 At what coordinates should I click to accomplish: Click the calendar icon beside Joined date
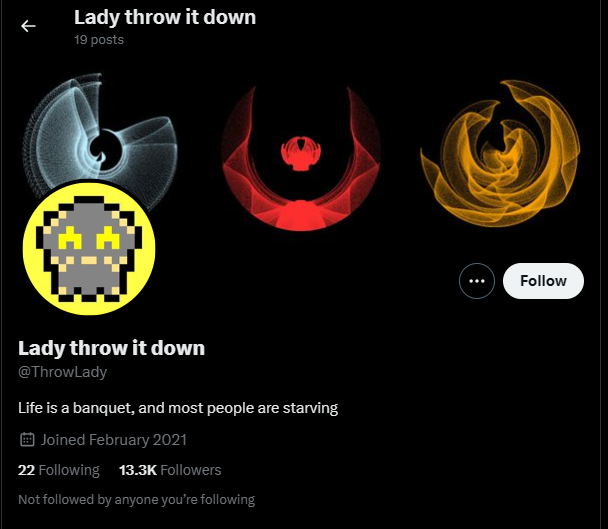(x=27, y=440)
